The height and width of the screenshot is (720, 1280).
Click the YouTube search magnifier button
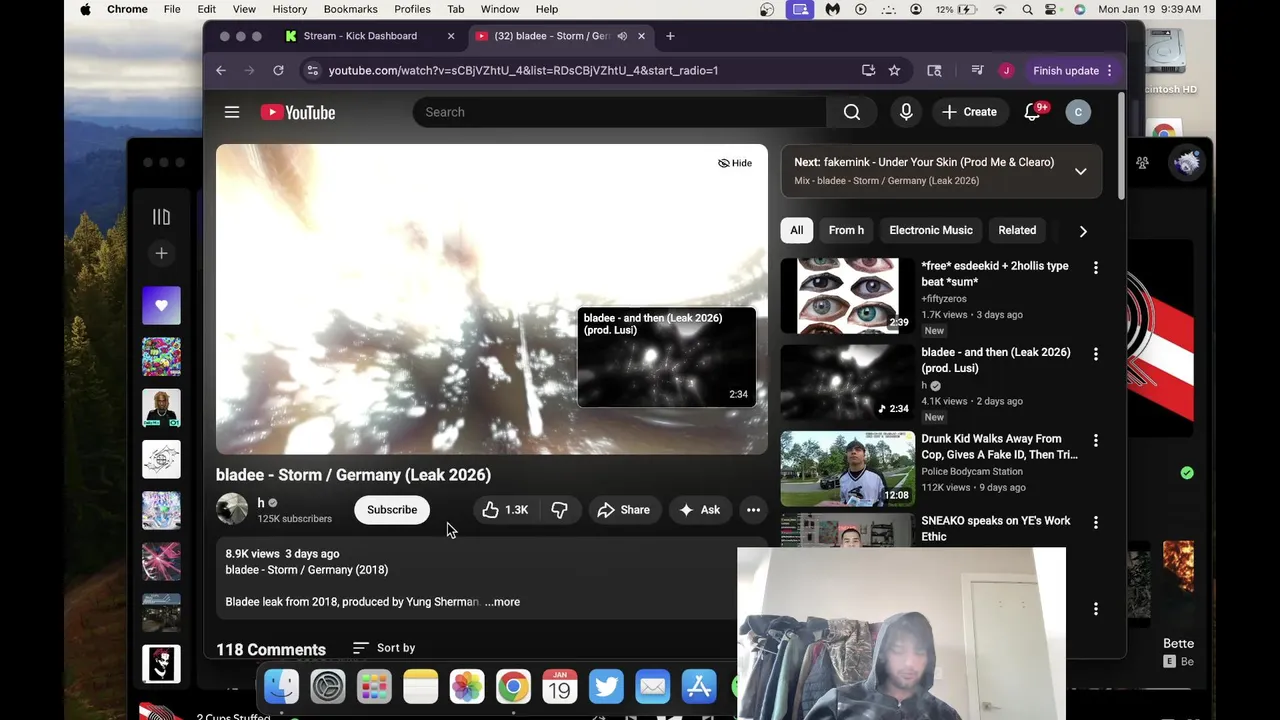point(852,112)
